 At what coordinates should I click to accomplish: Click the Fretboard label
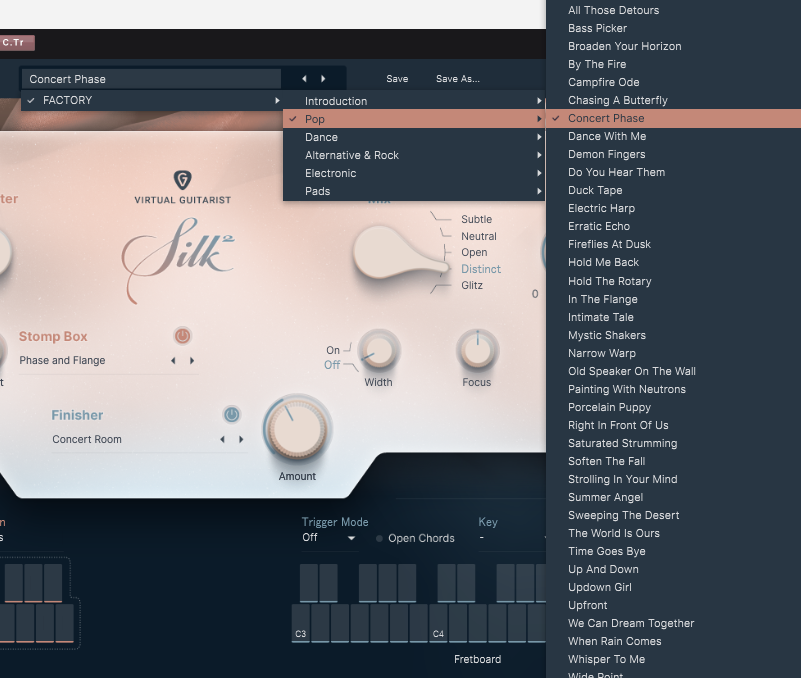pyautogui.click(x=477, y=660)
